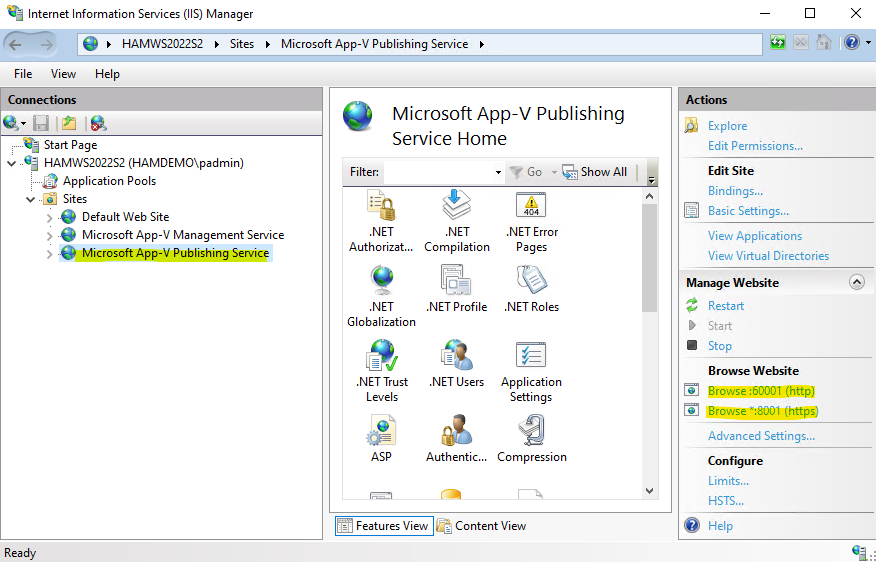
Task: Open the .NET Authorization feature icon
Action: click(382, 206)
